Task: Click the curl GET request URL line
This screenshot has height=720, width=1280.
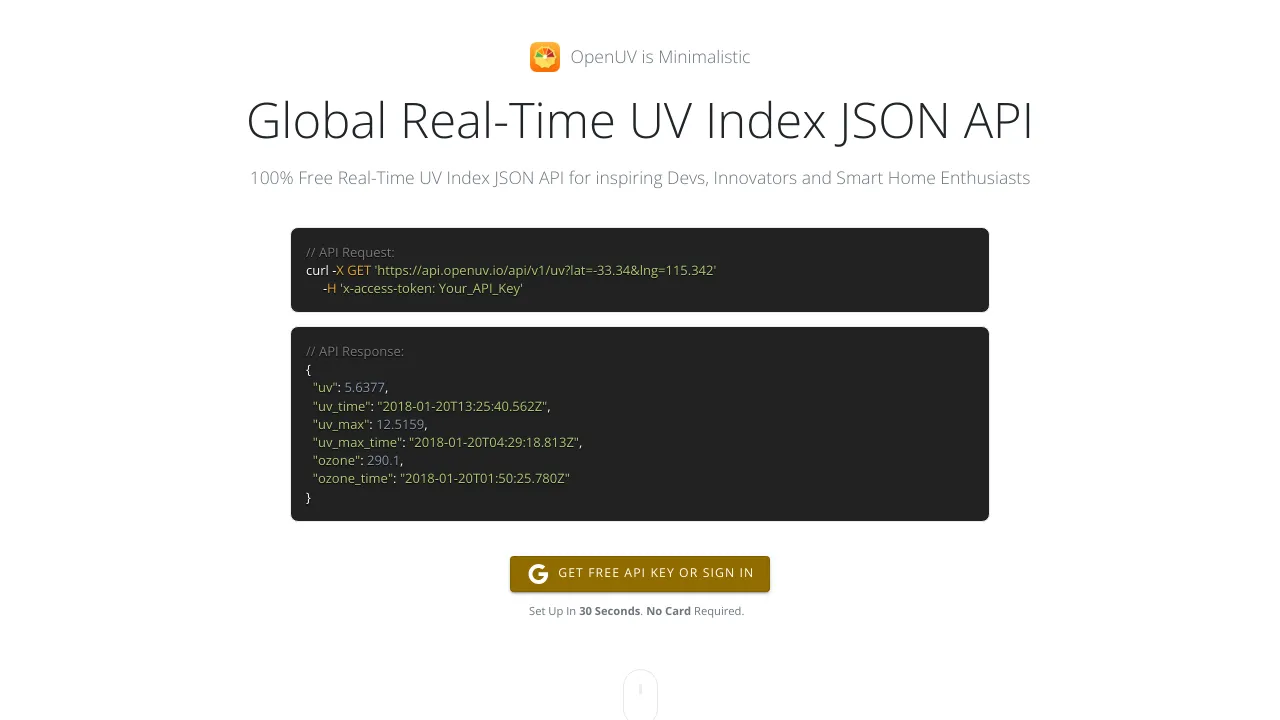Action: tap(511, 270)
